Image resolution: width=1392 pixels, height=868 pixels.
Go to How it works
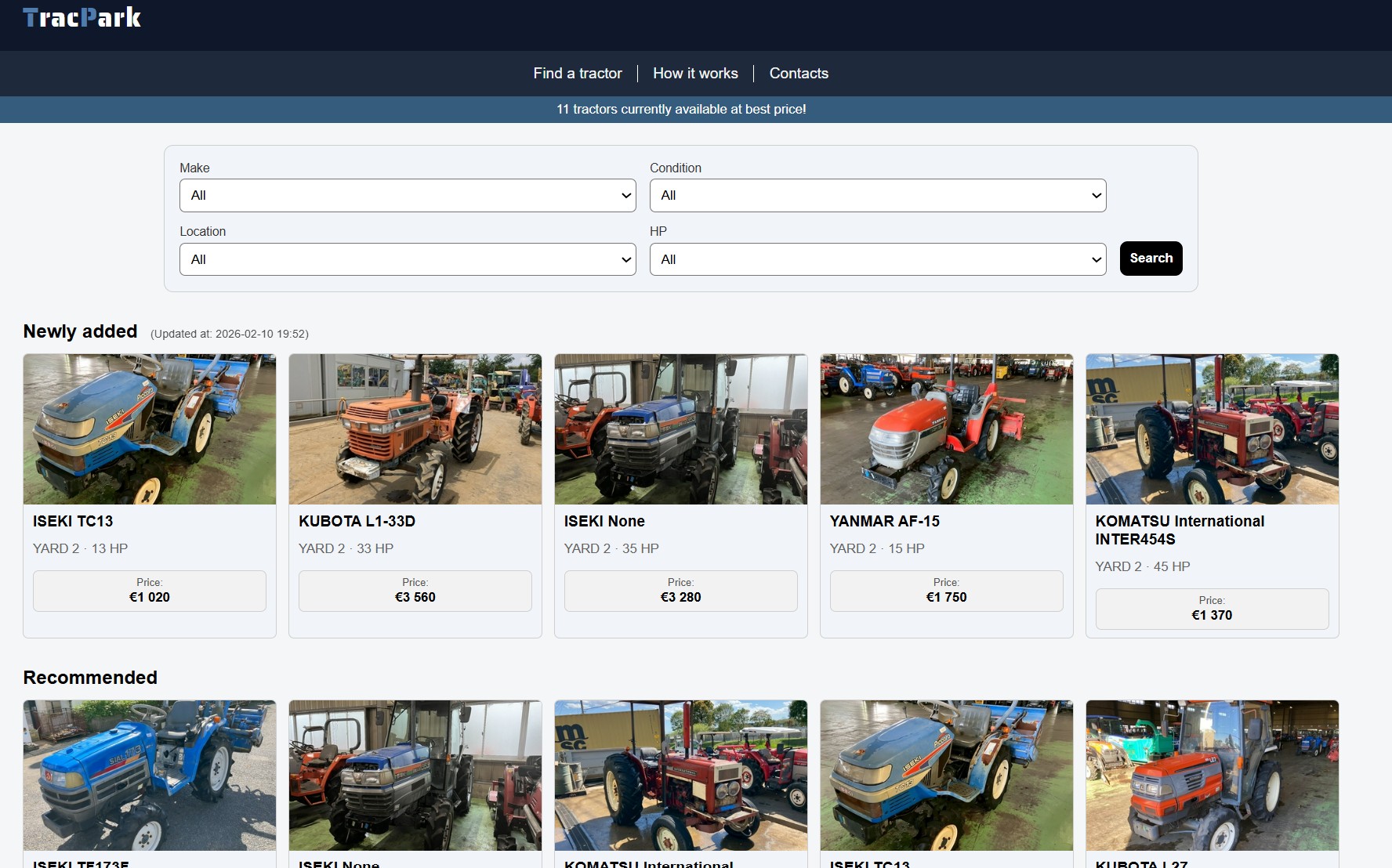point(695,73)
